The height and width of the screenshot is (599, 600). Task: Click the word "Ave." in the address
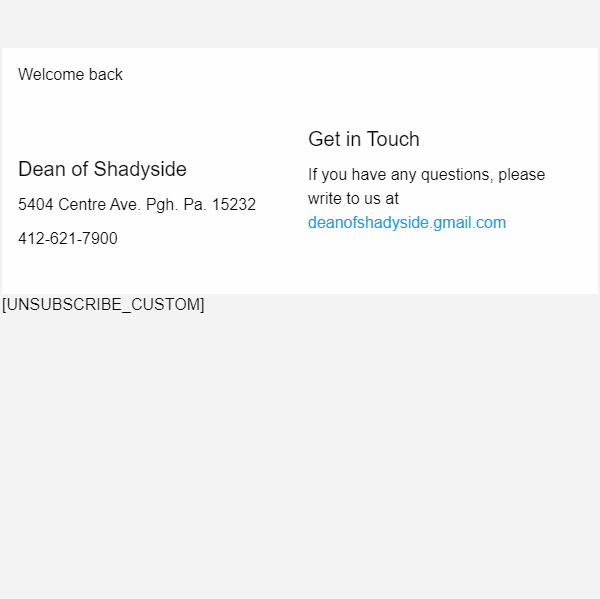[125, 205]
